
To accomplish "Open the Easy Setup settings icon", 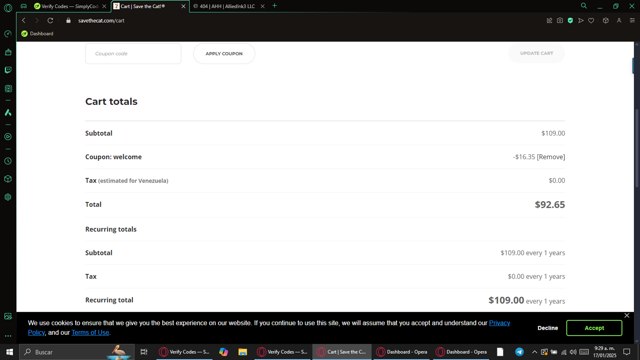I will [x=632, y=20].
